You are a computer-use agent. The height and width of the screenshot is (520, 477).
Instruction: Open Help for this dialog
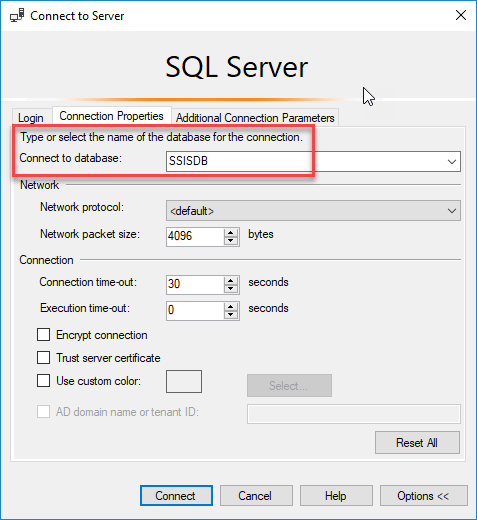pyautogui.click(x=336, y=496)
